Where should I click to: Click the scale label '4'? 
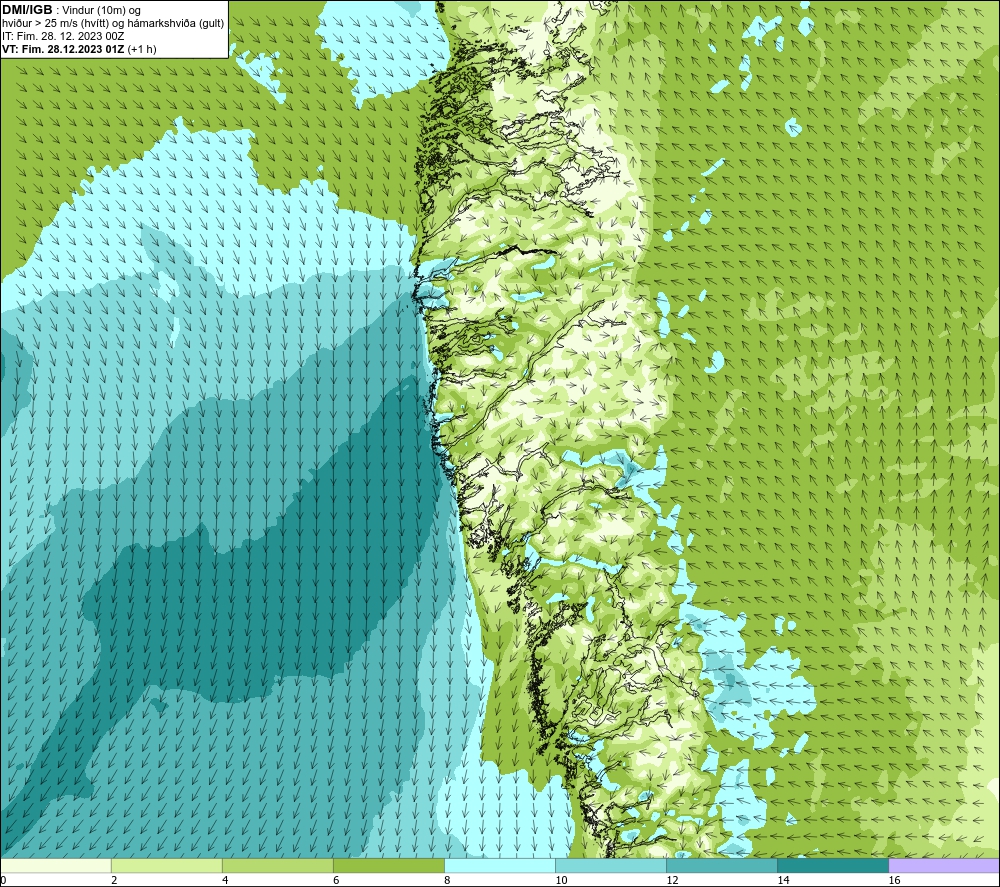[x=225, y=880]
